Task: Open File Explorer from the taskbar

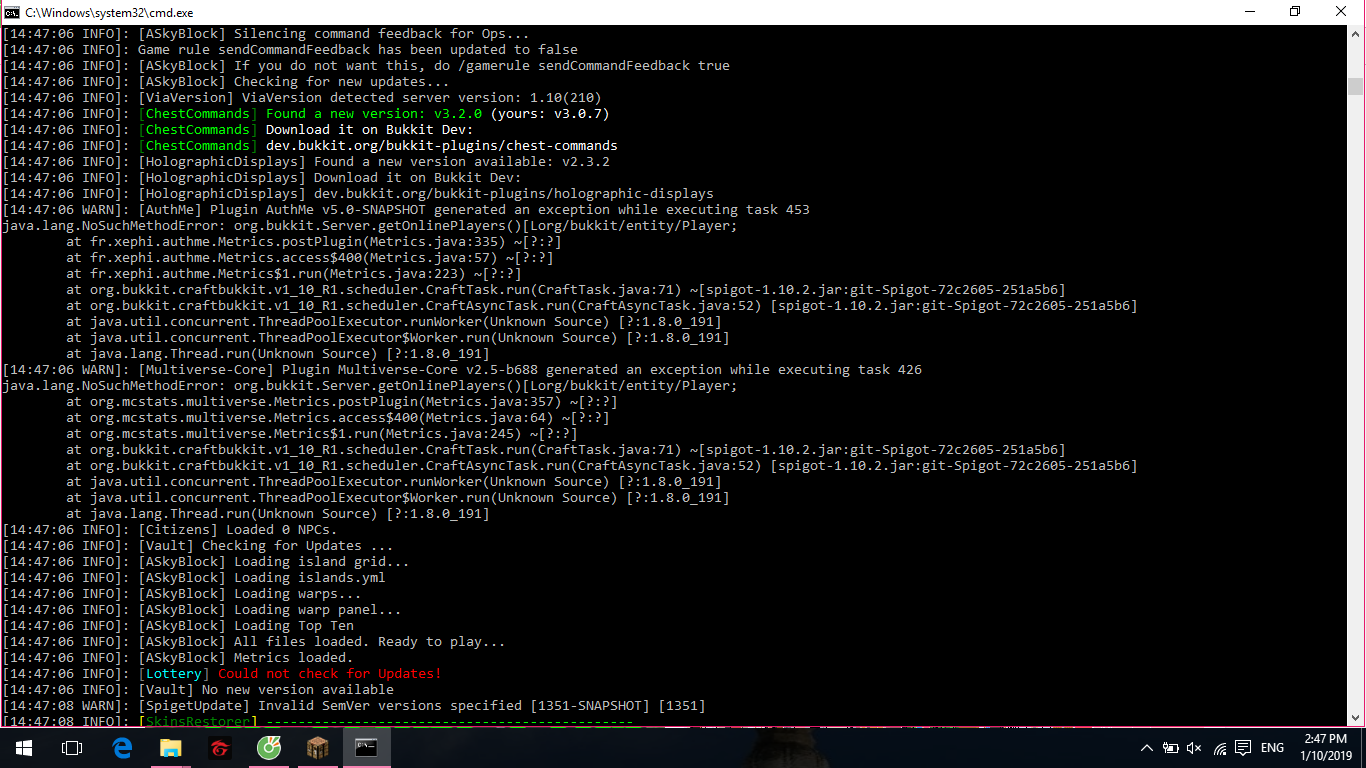Action: point(172,748)
